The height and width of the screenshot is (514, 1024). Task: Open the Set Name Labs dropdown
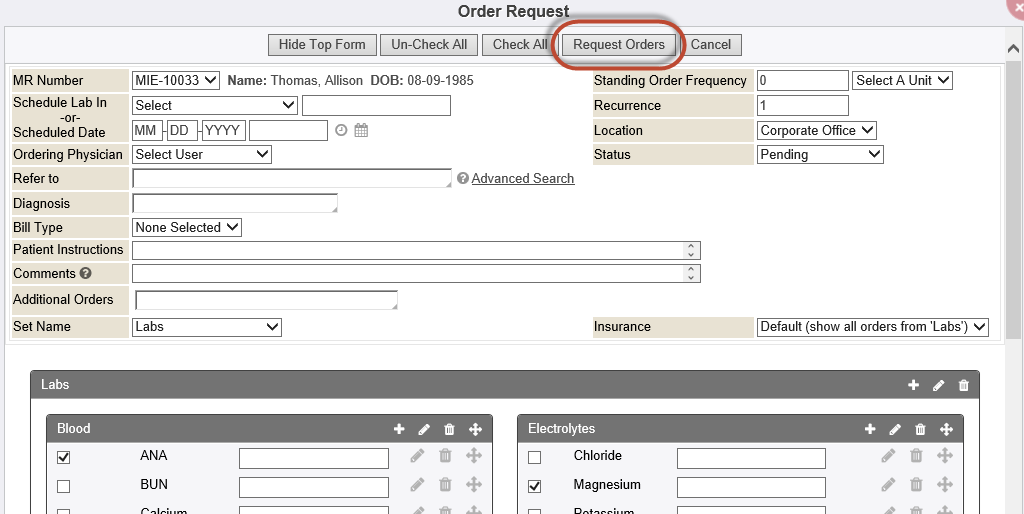(207, 327)
